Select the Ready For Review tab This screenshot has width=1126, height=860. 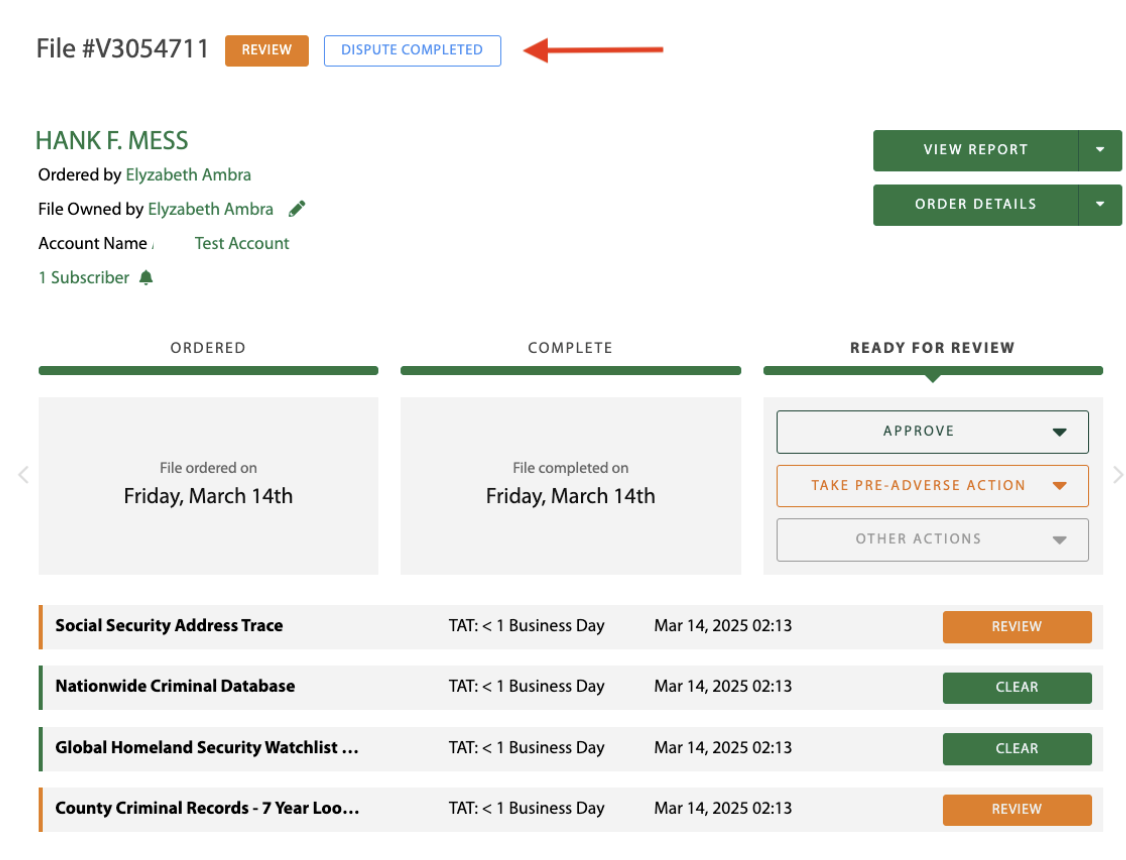point(932,349)
